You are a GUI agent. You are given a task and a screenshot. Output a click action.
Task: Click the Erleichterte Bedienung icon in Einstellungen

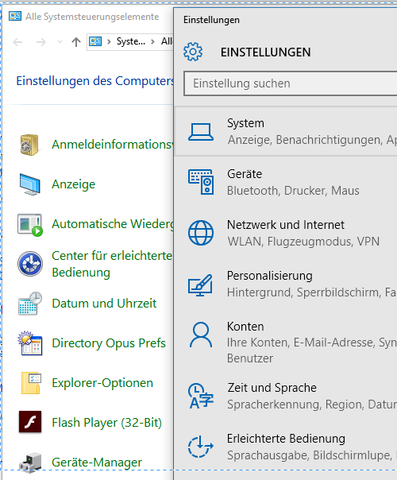(200, 446)
